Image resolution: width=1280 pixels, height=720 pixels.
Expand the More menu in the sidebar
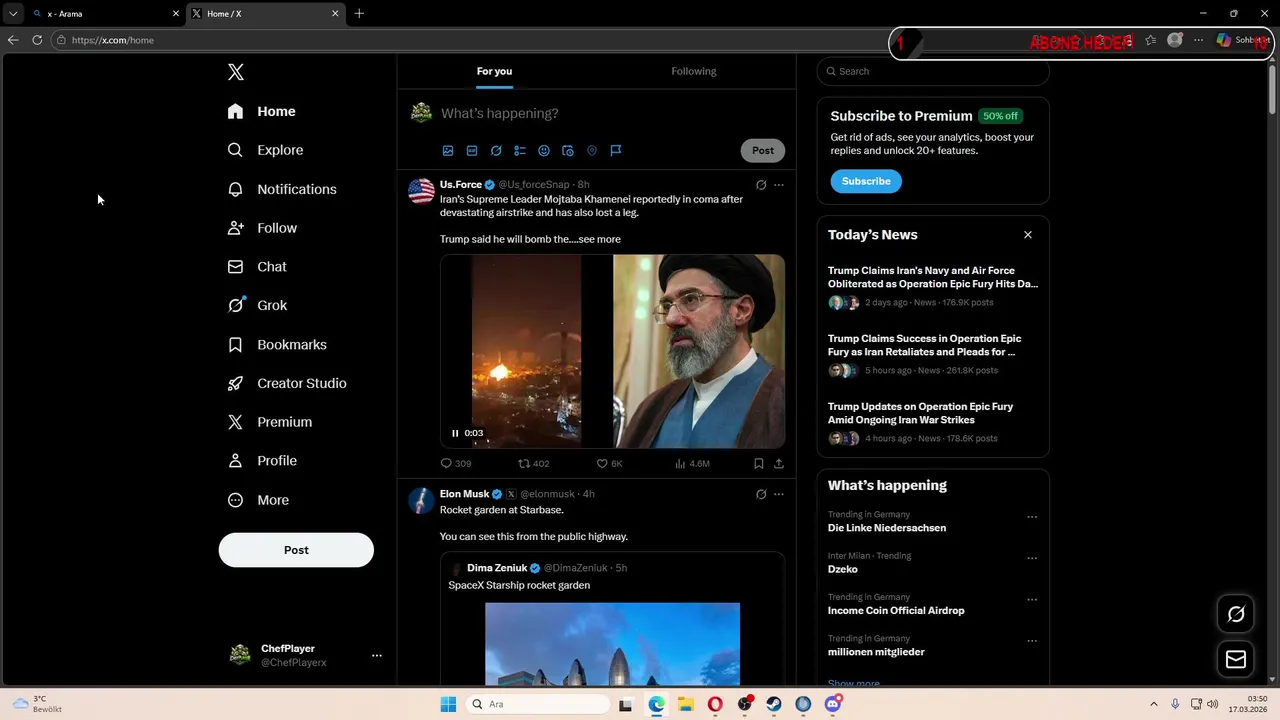pos(259,500)
